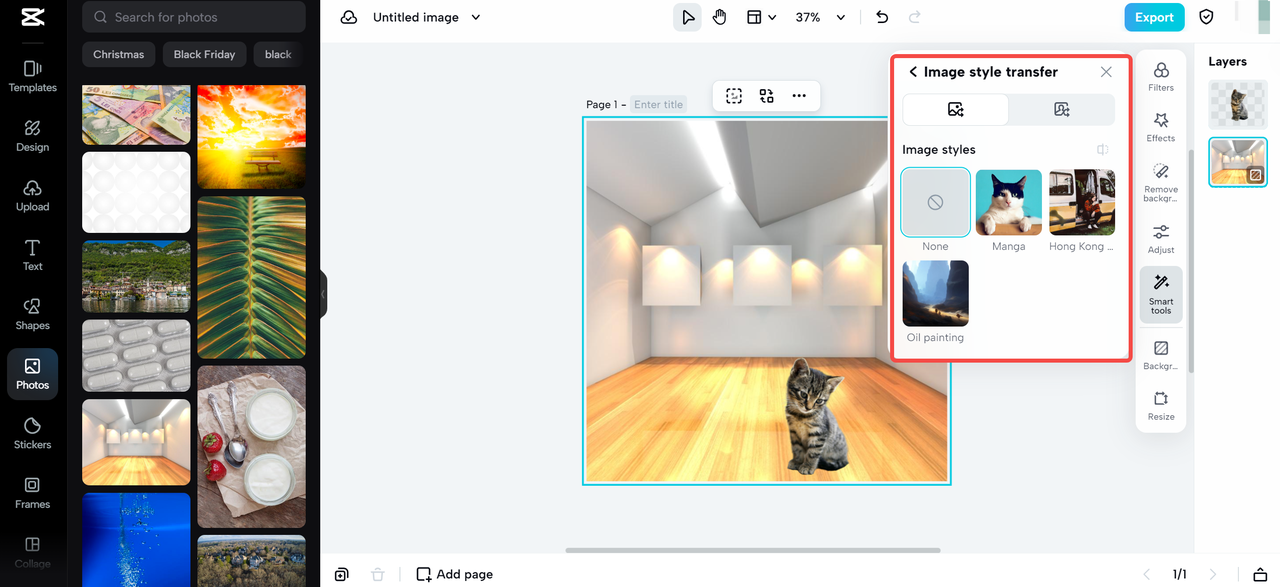Click the Enter title page field

point(659,104)
